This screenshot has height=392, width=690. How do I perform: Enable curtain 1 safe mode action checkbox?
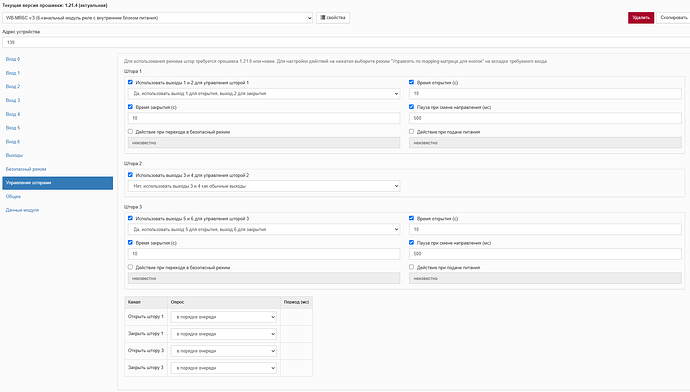(x=130, y=132)
